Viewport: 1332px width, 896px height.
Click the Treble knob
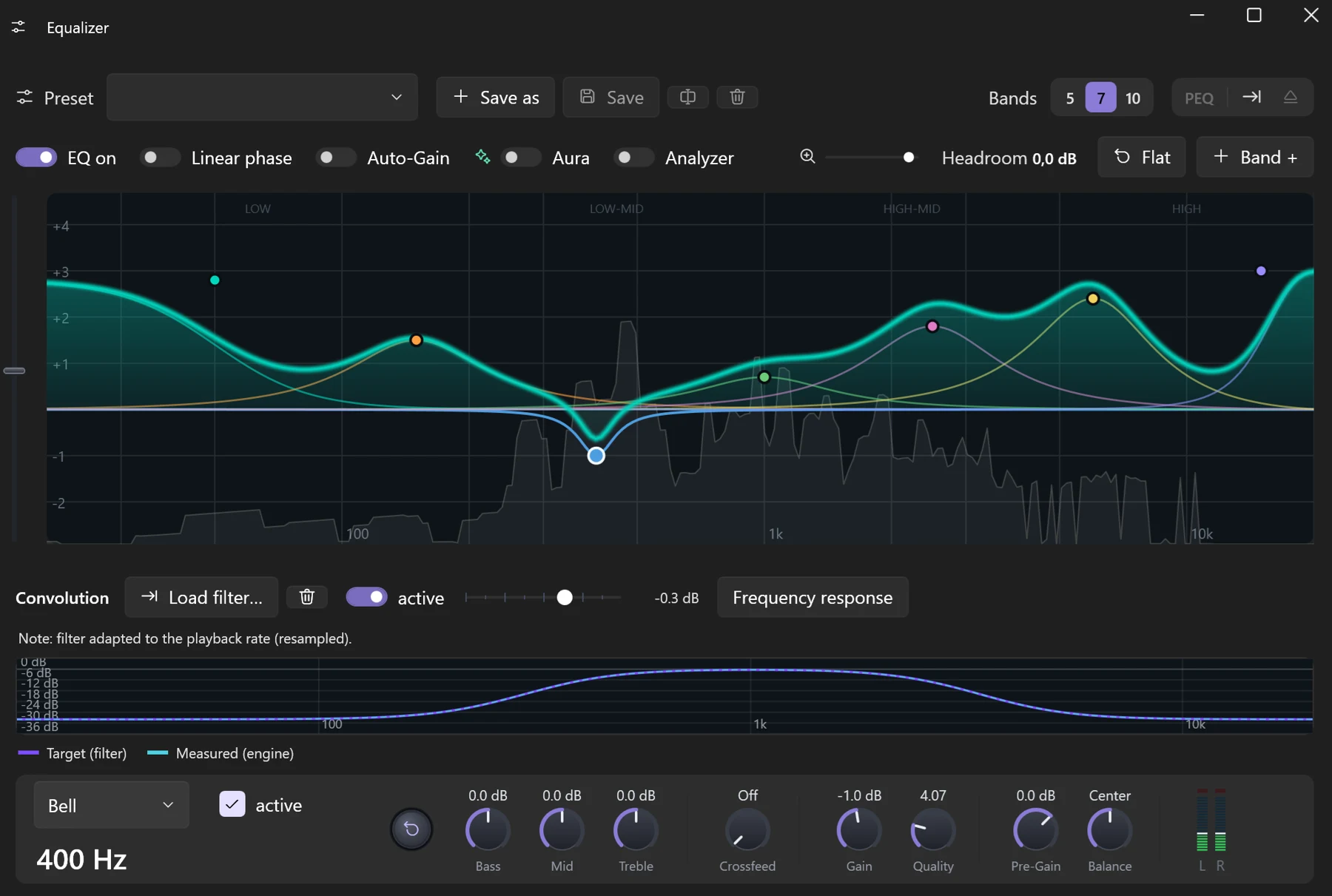tap(636, 829)
